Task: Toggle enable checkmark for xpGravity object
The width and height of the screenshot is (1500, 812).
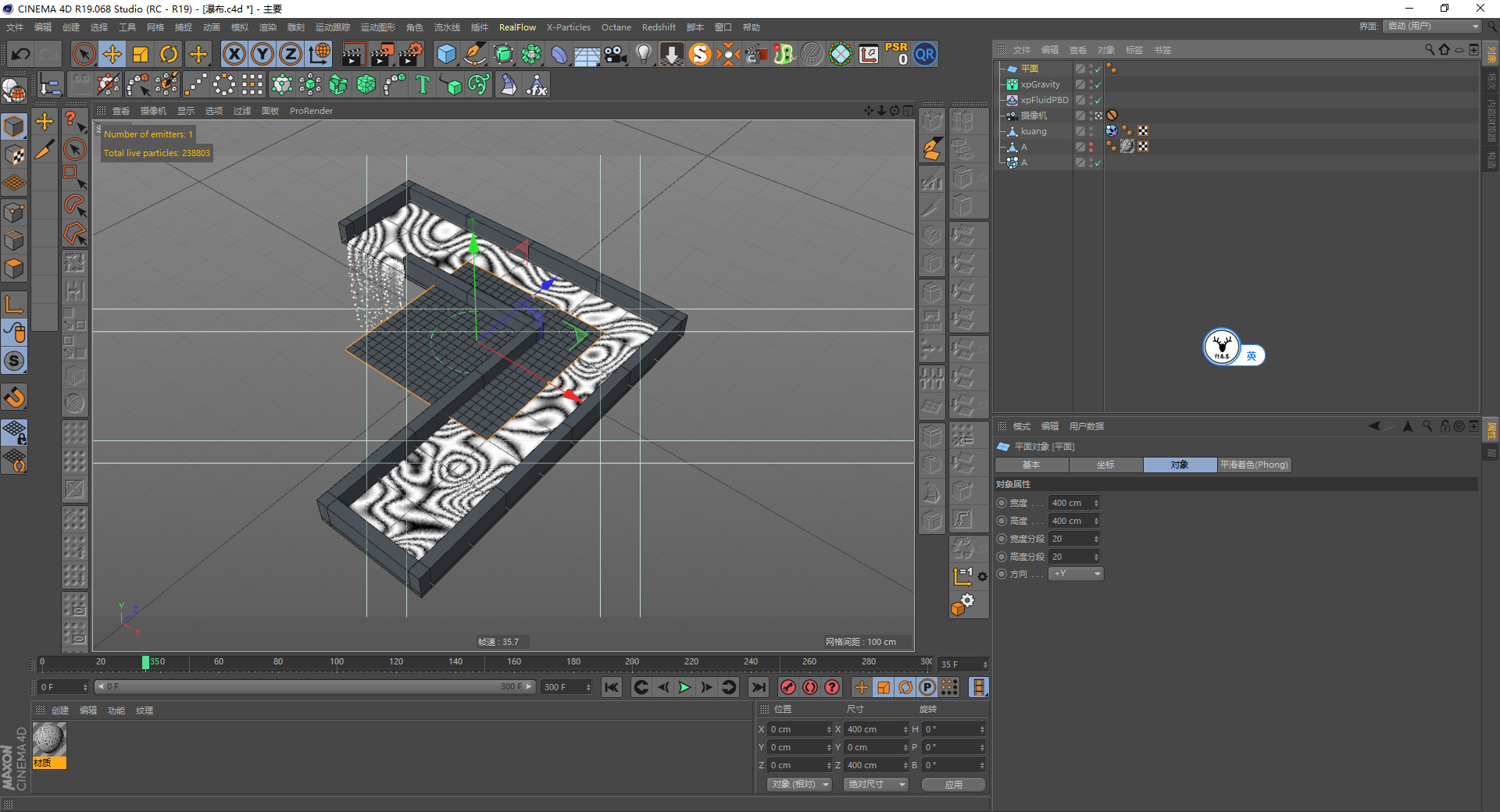Action: coord(1098,84)
